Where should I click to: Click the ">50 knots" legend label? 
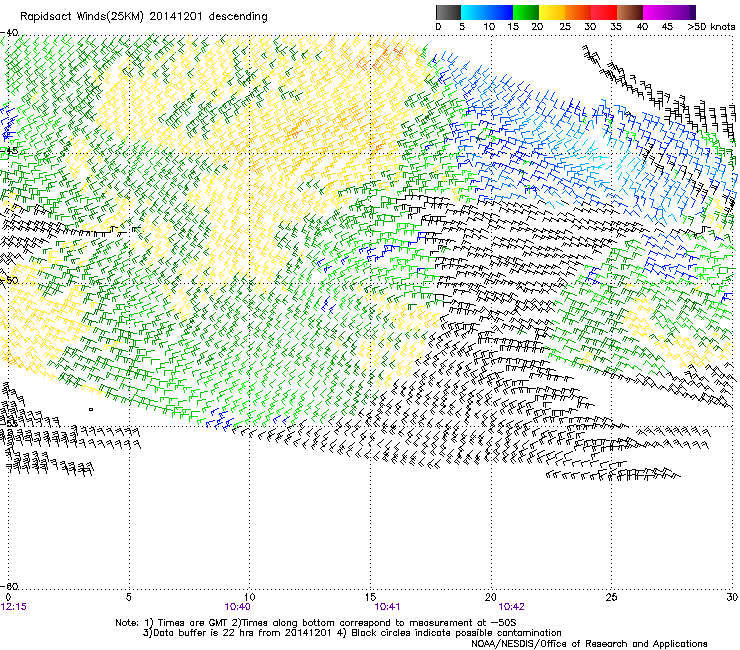click(711, 27)
